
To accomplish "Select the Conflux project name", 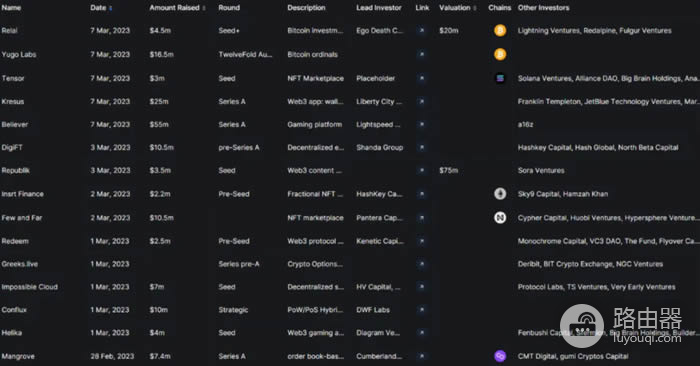I will [14, 310].
